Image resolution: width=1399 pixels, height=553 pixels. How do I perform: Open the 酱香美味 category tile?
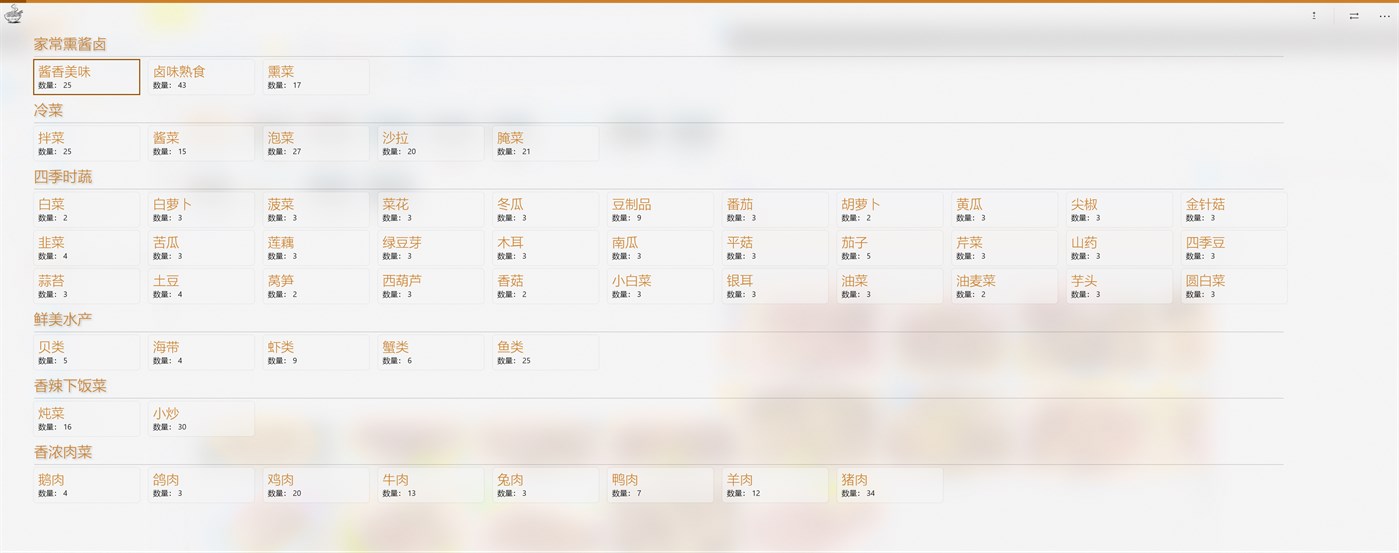point(87,77)
